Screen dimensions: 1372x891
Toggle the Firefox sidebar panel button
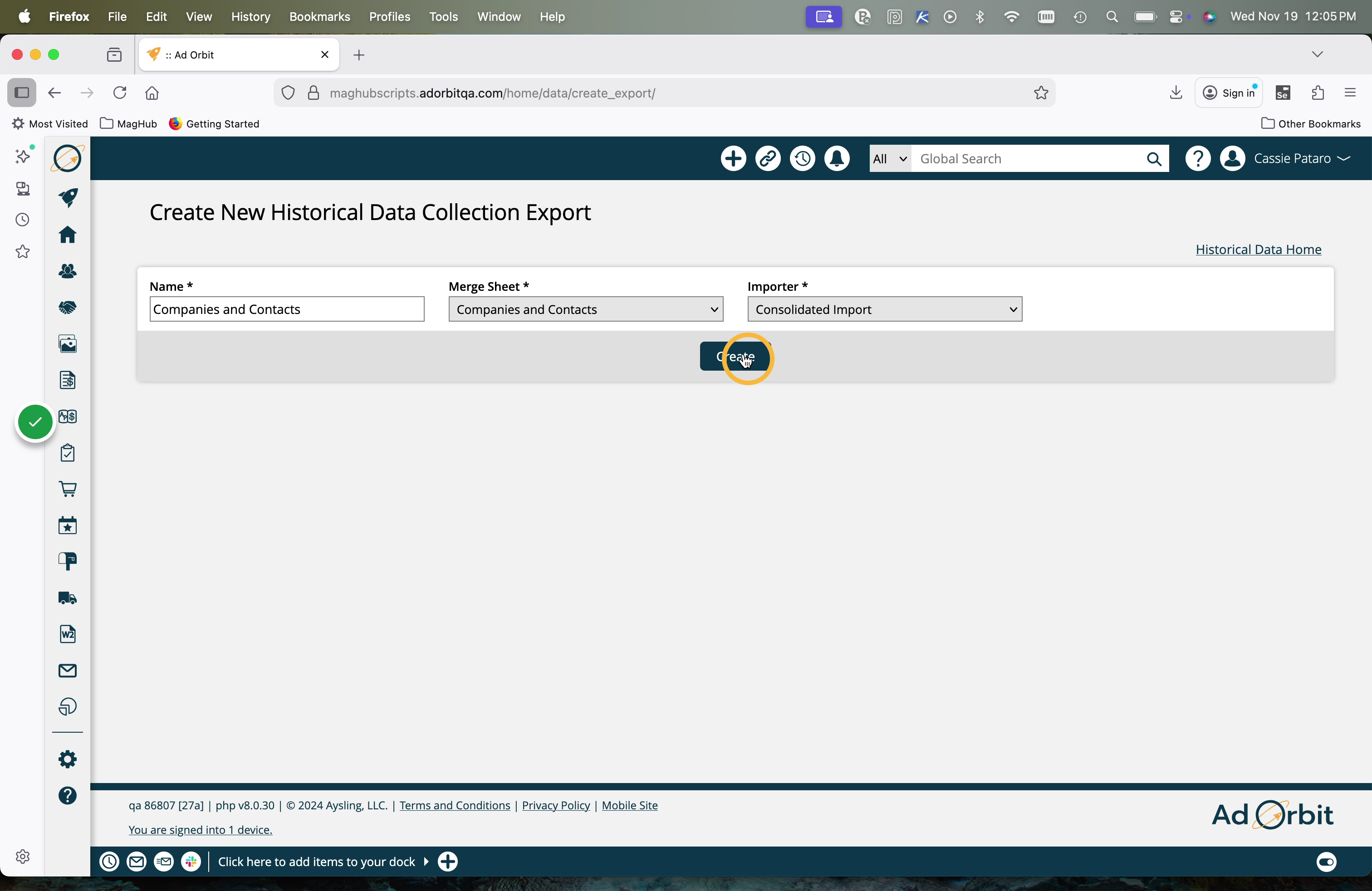click(22, 93)
